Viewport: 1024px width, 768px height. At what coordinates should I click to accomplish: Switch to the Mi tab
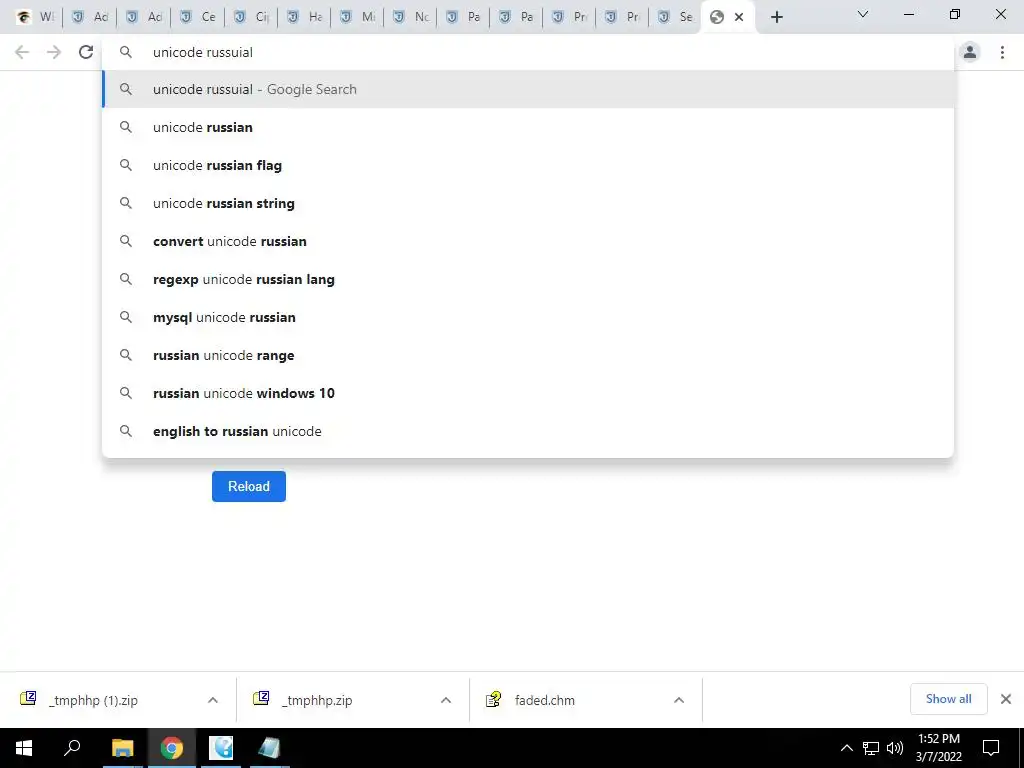[x=359, y=17]
